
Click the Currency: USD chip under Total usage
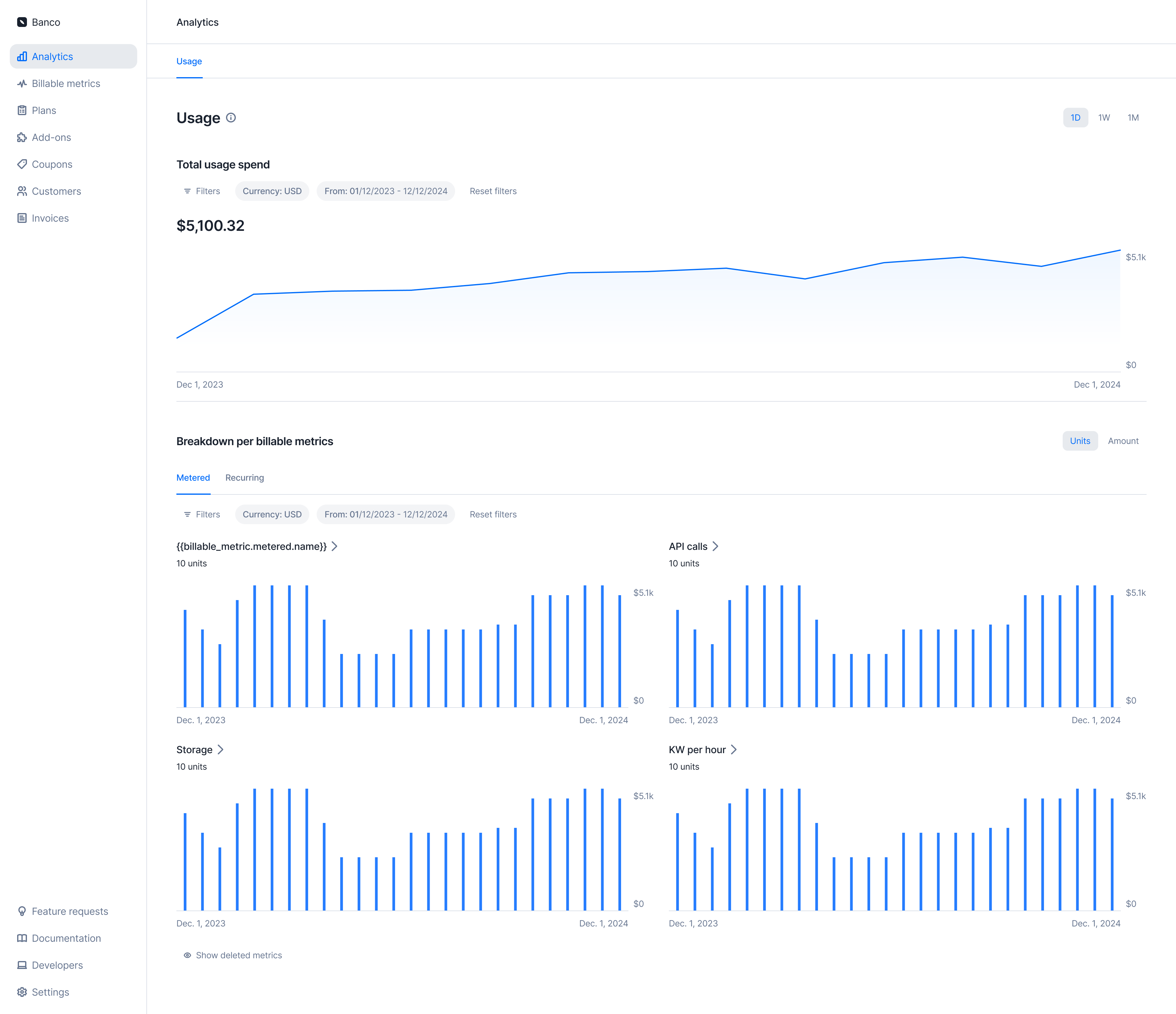[272, 191]
